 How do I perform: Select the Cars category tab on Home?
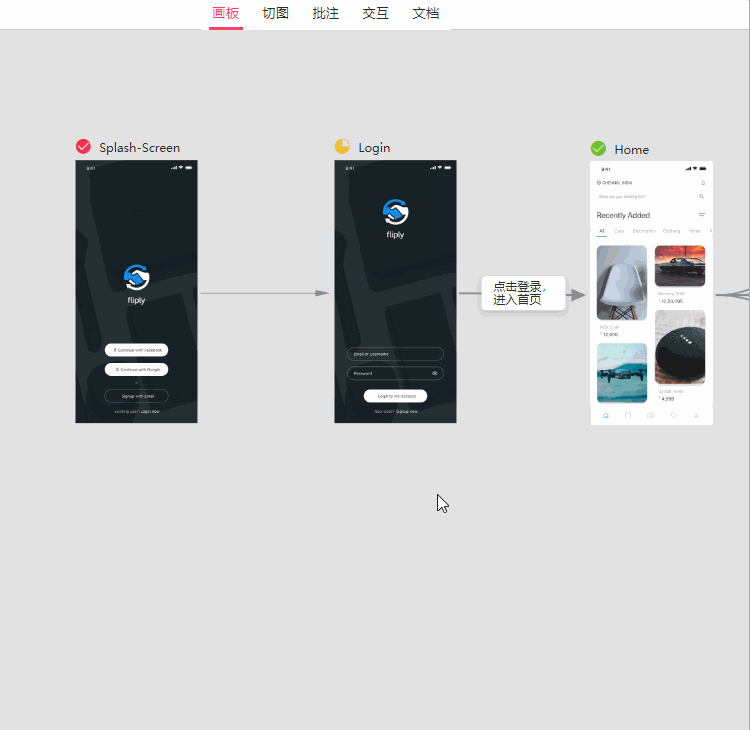coord(619,231)
